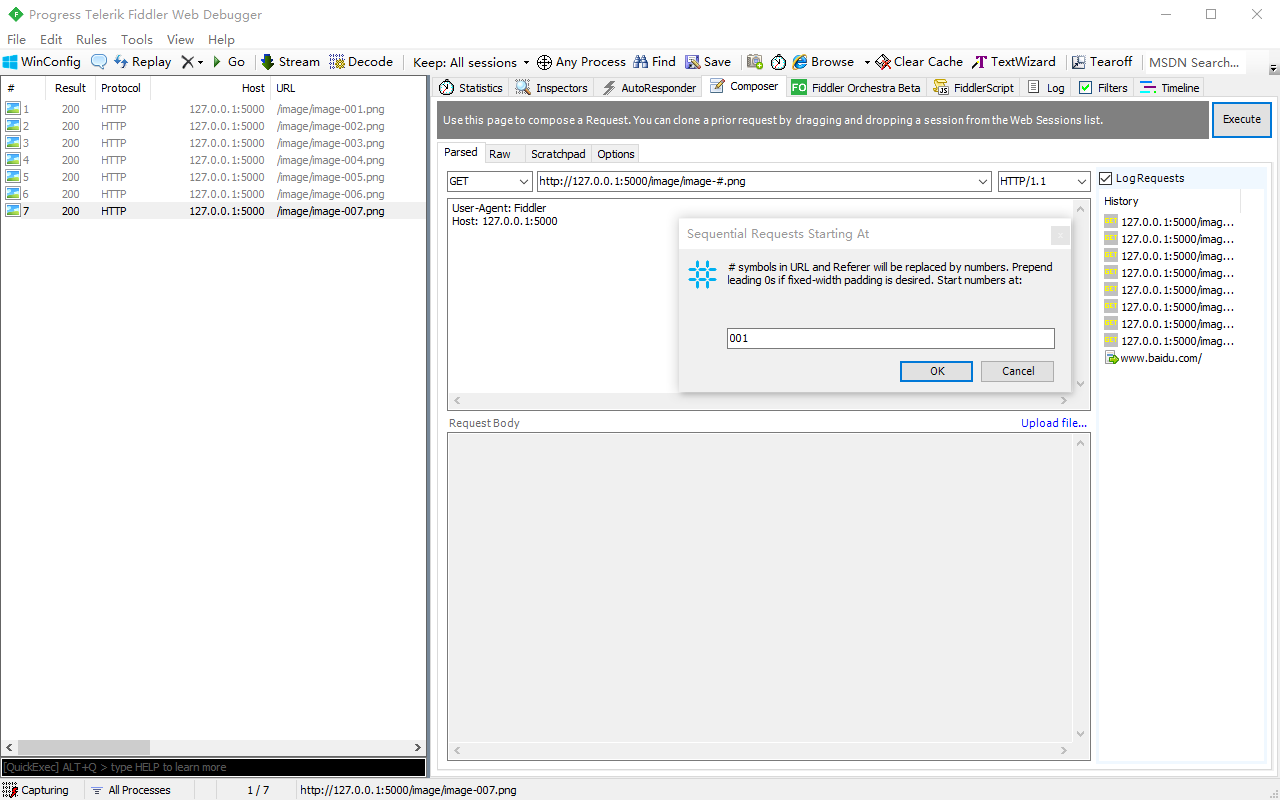Screen dimensions: 1280x800
Task: Expand the Remove sessions dropdown arrow
Action: point(200,62)
